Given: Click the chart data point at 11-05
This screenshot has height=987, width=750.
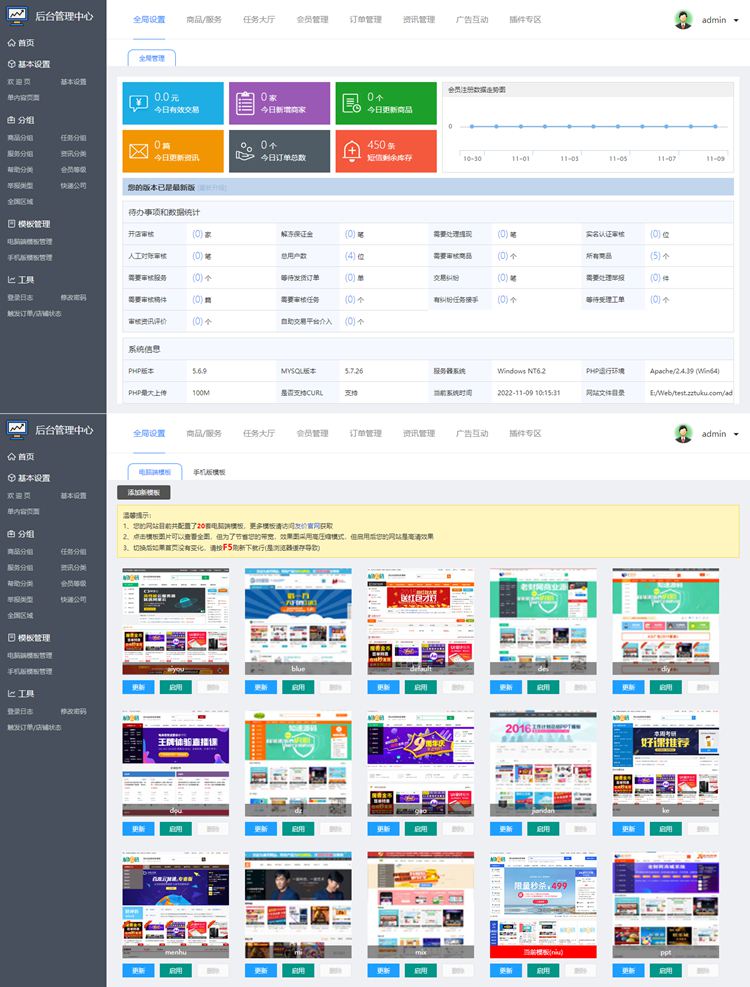Looking at the screenshot, I should pos(618,127).
